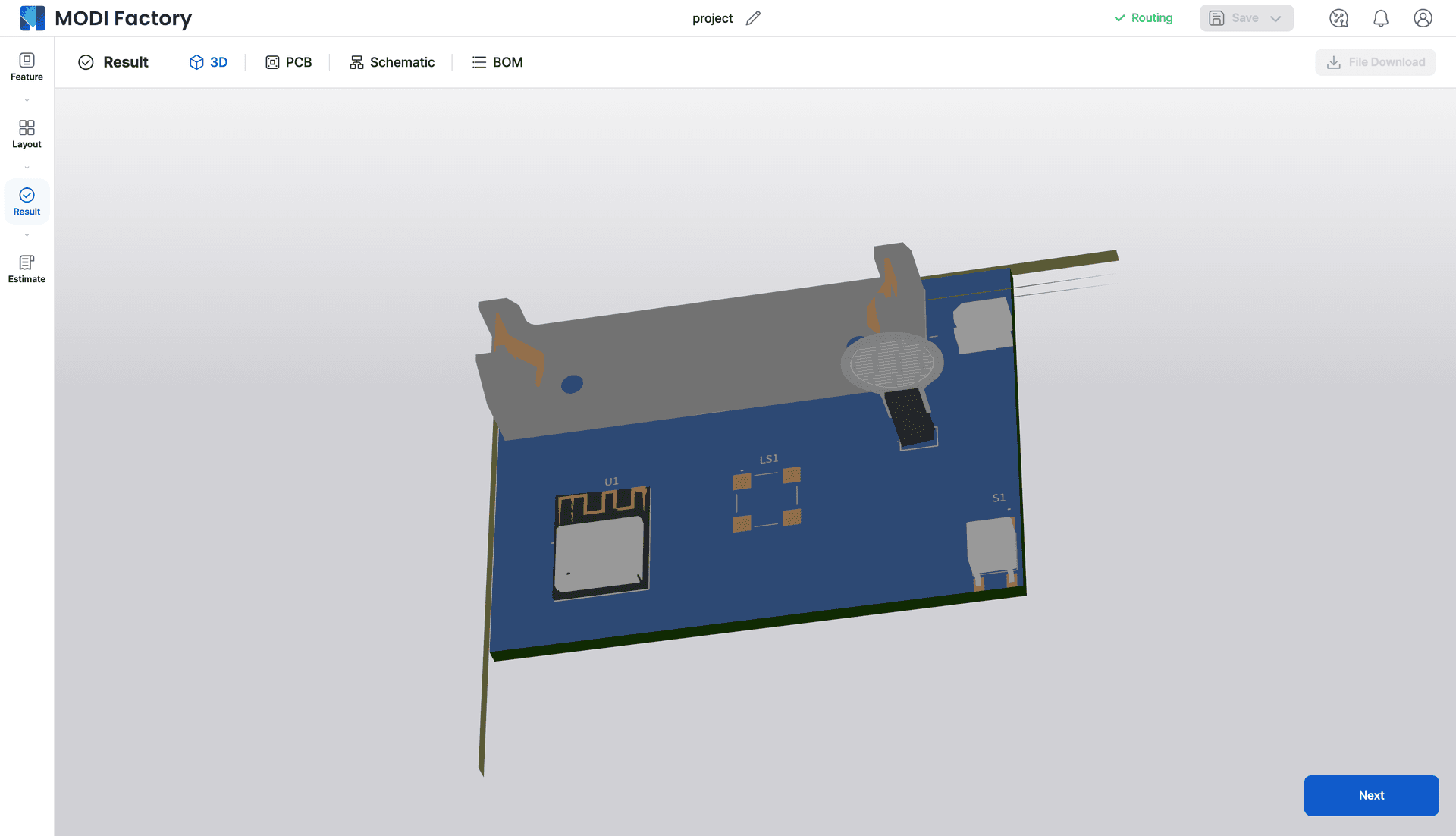Click the notifications bell icon

tap(1381, 18)
